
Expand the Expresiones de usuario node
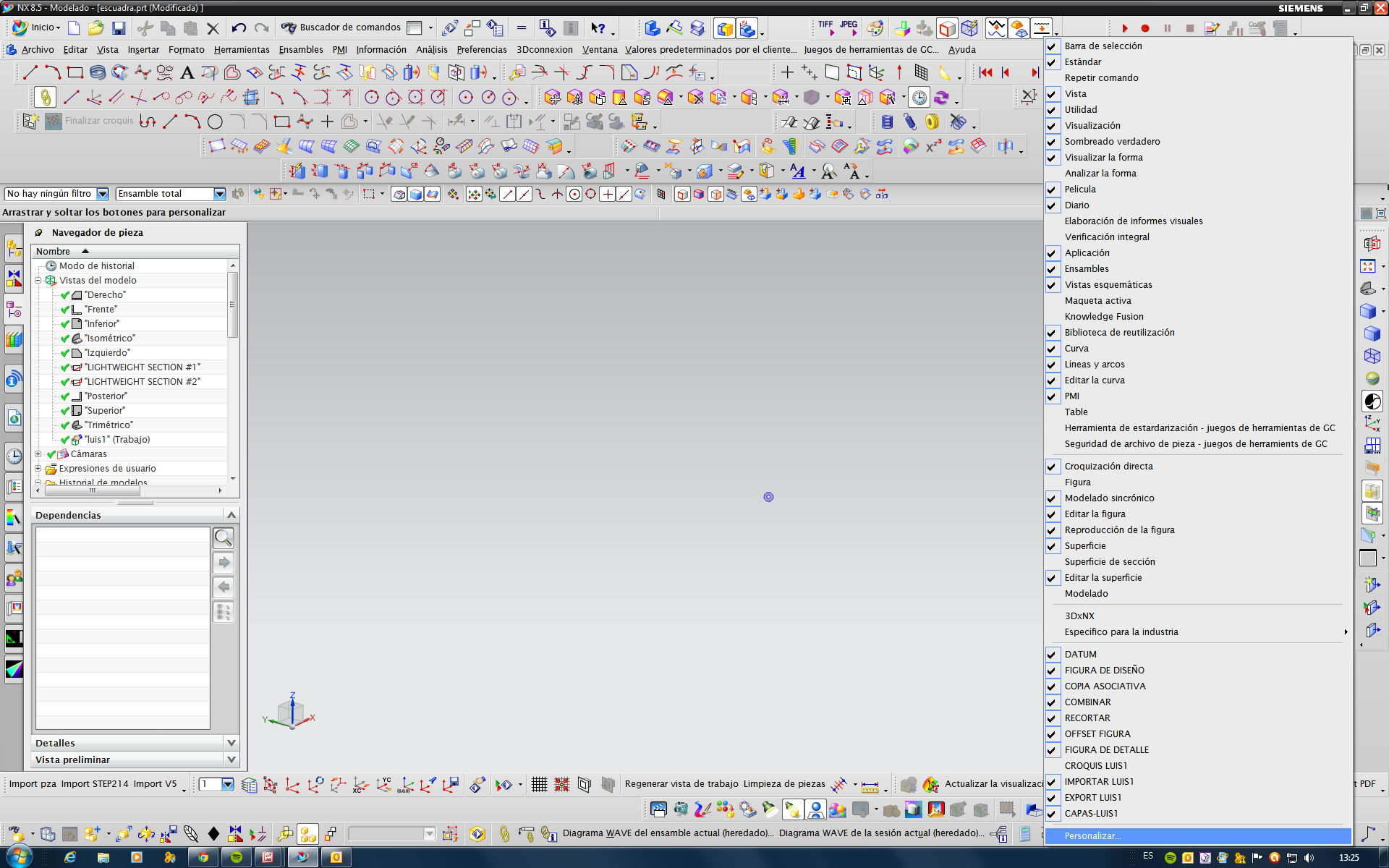pyautogui.click(x=38, y=469)
